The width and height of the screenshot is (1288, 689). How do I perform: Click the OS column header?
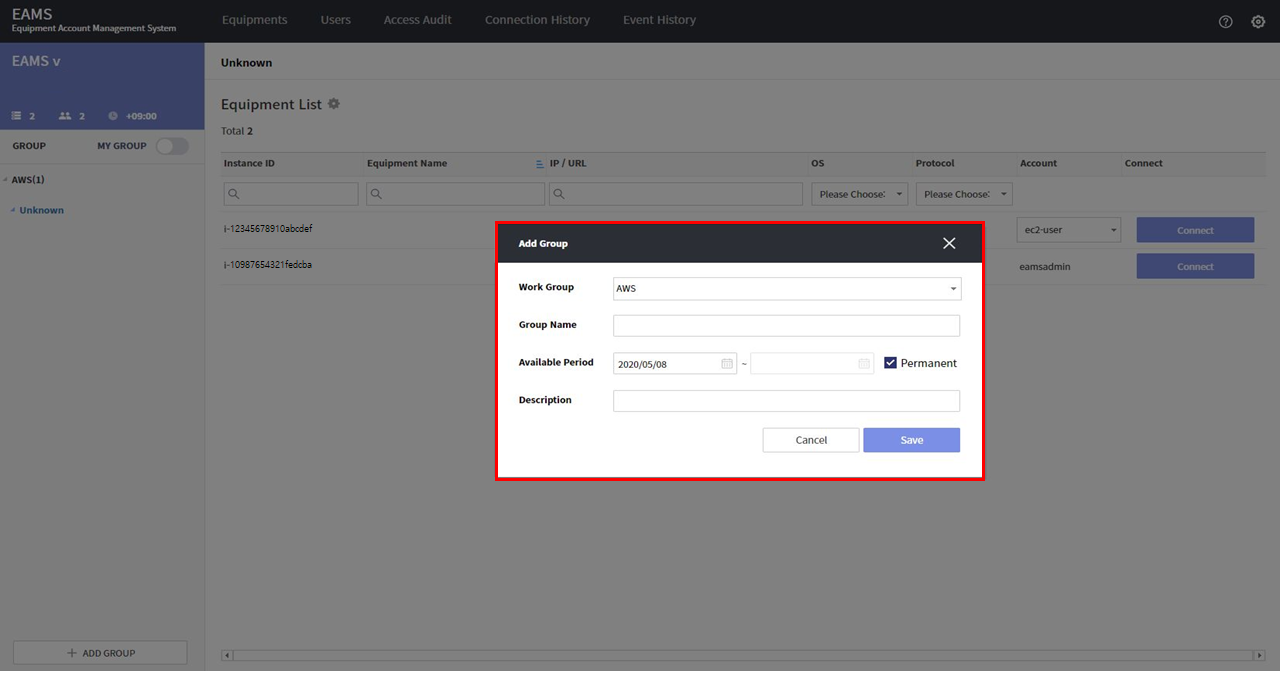tap(818, 163)
